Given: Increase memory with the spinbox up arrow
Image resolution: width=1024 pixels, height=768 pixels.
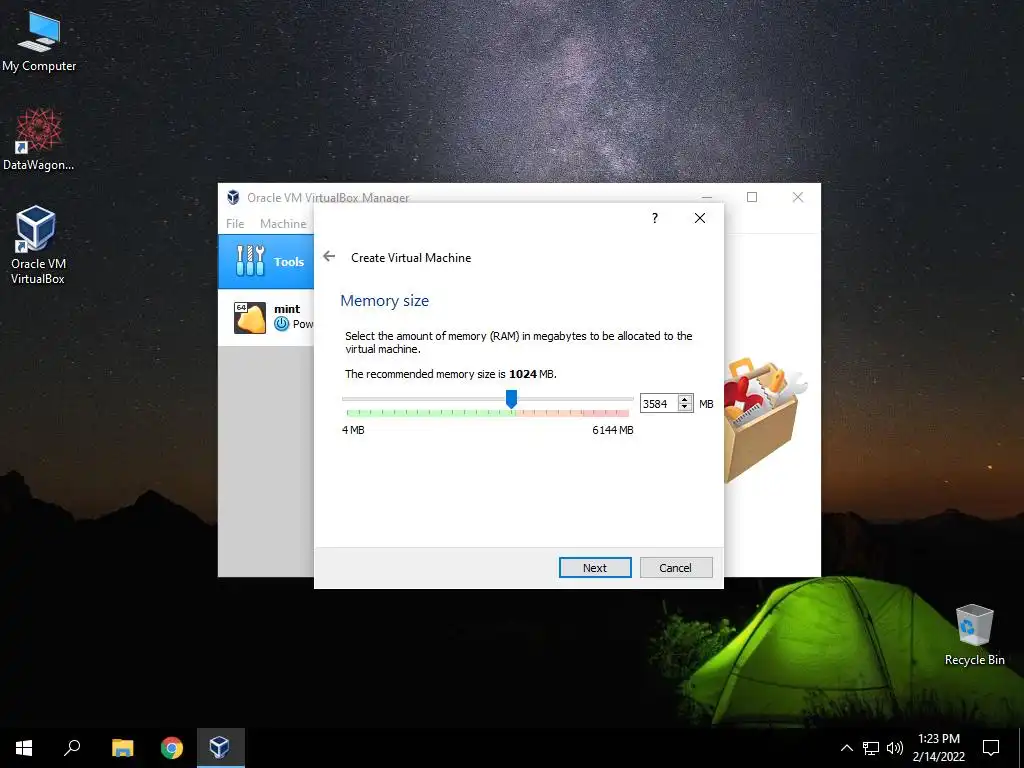Looking at the screenshot, I should [684, 399].
